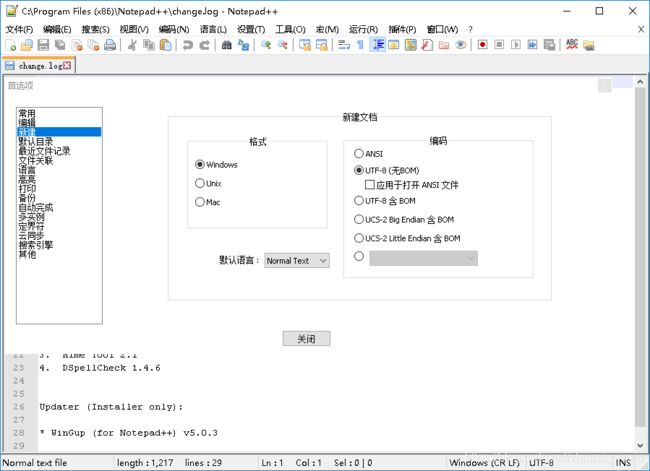The width and height of the screenshot is (650, 471).
Task: Open Find with the binoculars icon
Action: click(226, 45)
